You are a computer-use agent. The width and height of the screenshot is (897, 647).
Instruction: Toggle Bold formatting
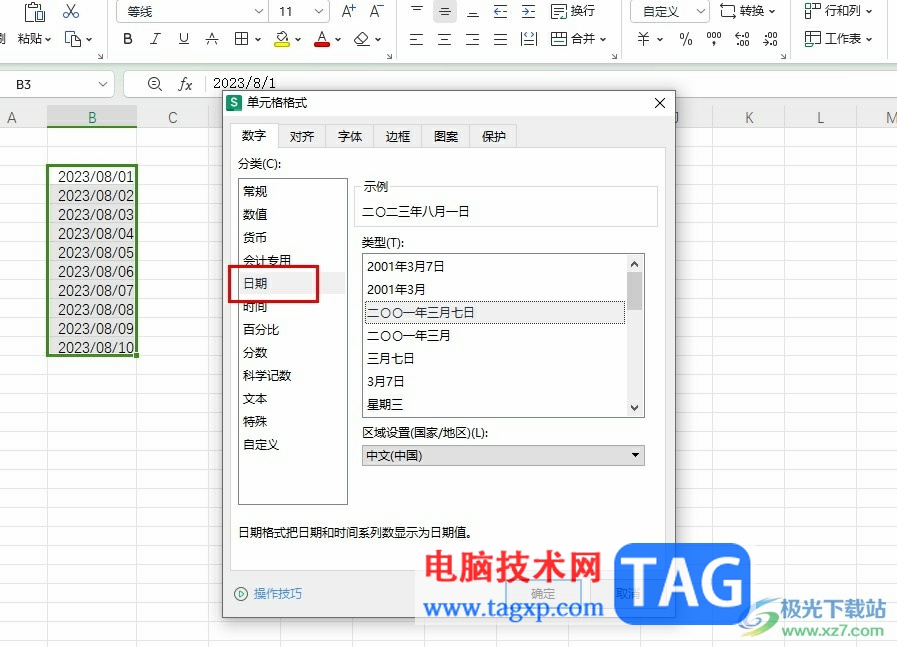(x=128, y=39)
